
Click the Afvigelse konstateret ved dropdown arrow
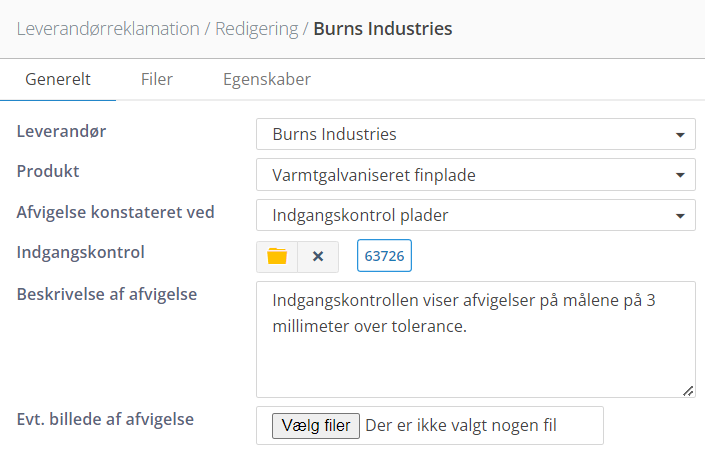click(x=680, y=216)
